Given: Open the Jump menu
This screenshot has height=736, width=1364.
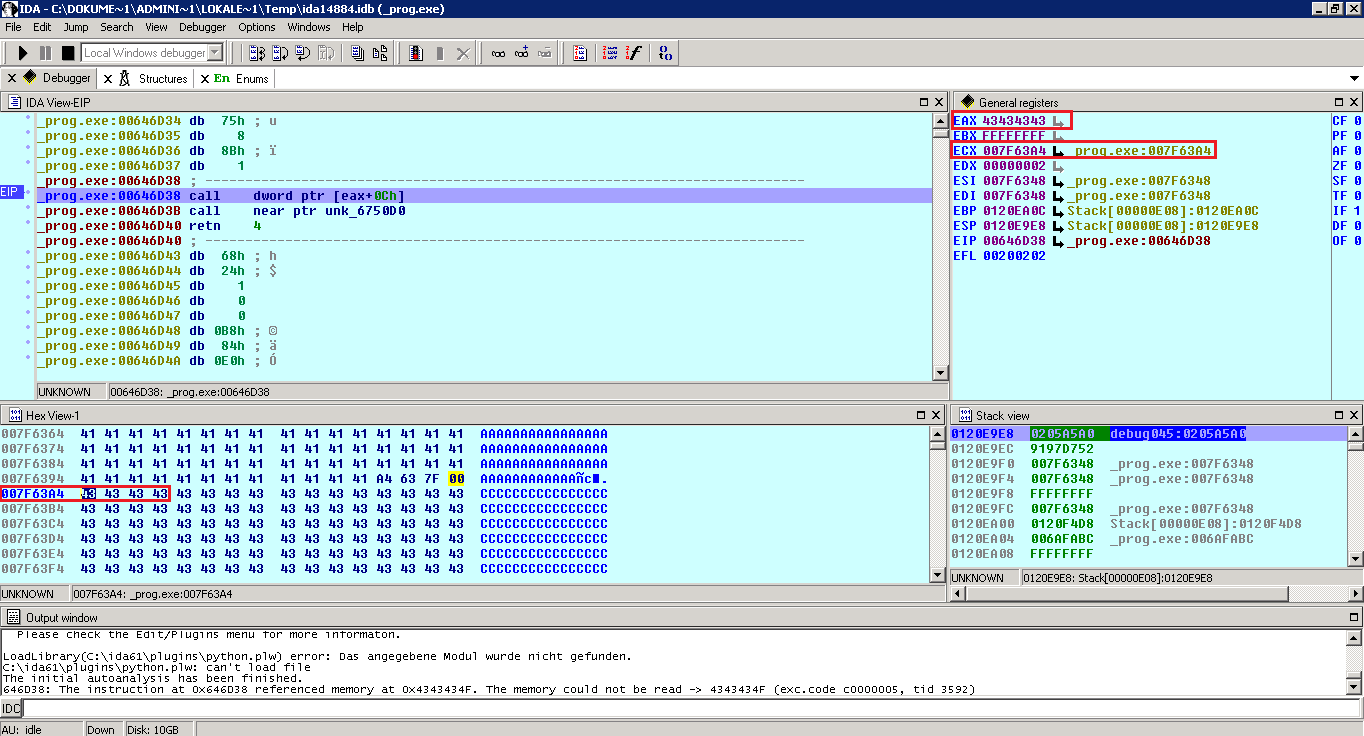Looking at the screenshot, I should pos(76,27).
